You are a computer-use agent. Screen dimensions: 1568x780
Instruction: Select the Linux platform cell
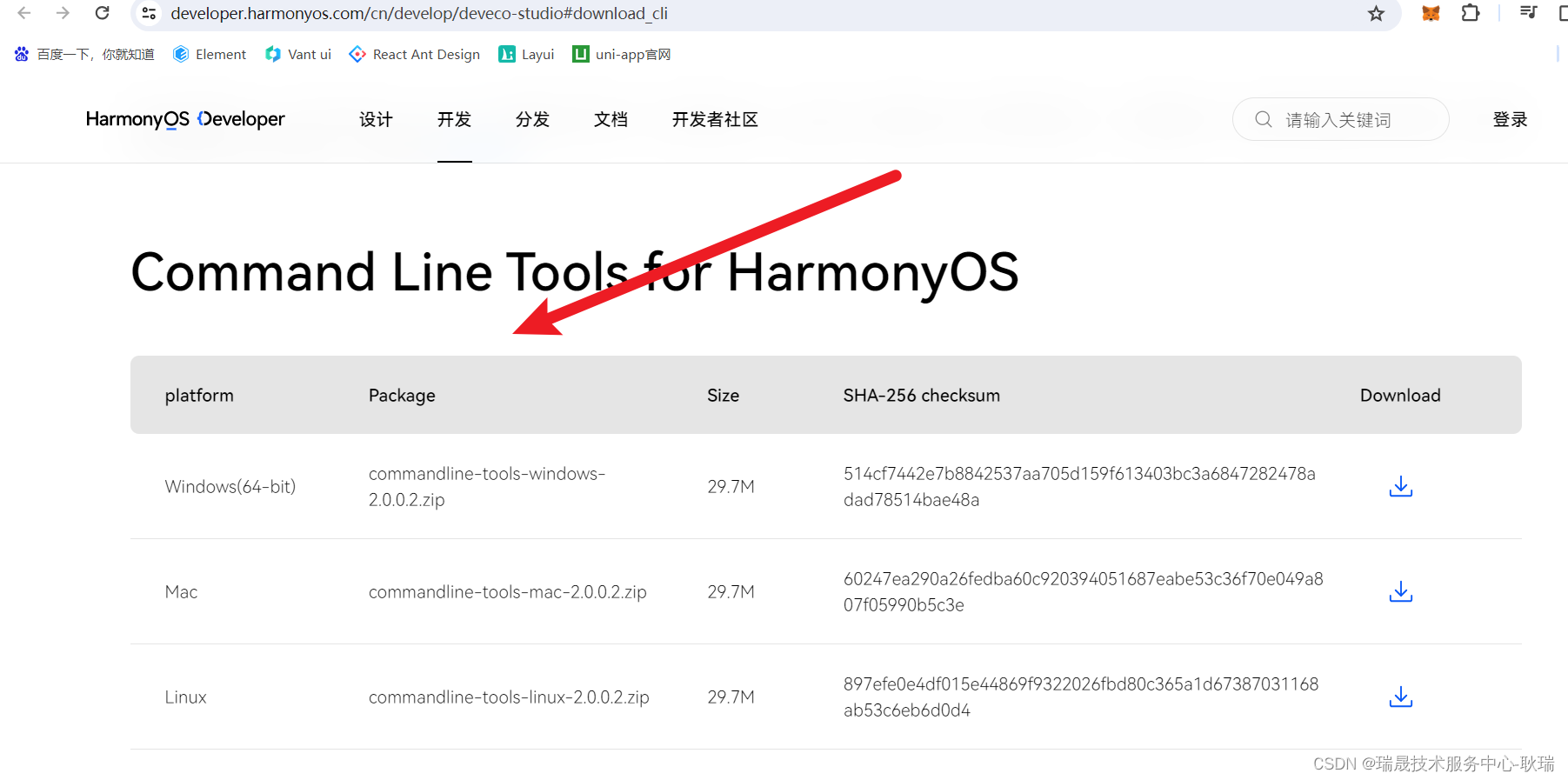185,697
